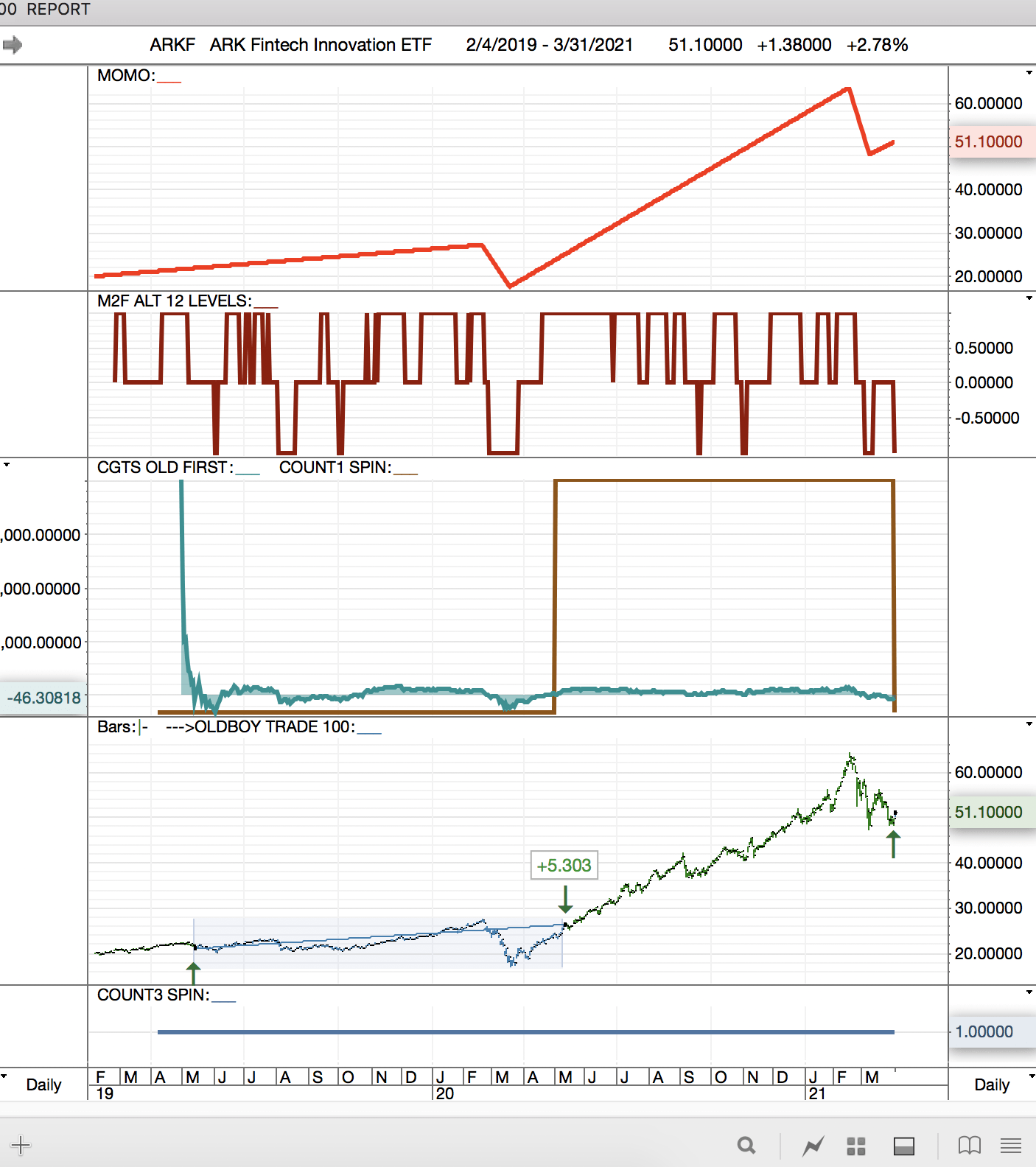Click the +2.78% percent change value
The height and width of the screenshot is (1167, 1036).
(878, 45)
